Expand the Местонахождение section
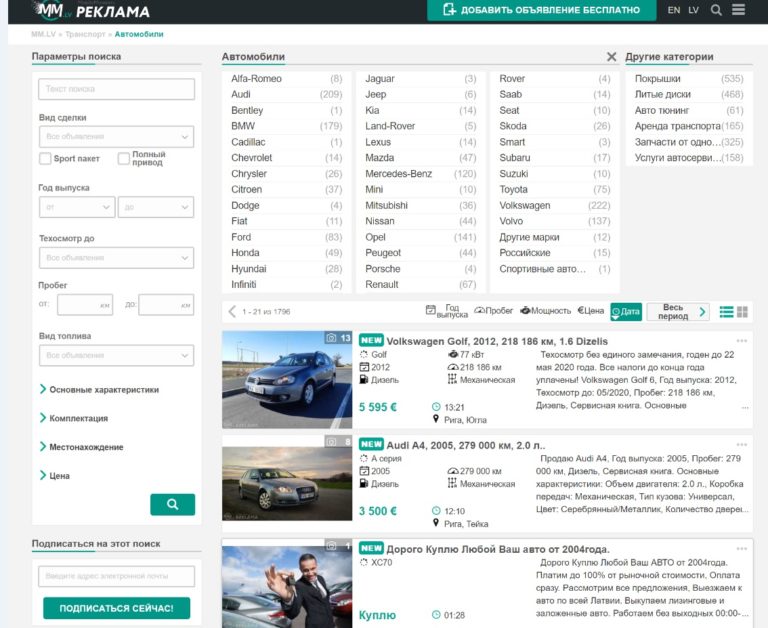The width and height of the screenshot is (768, 628). click(x=81, y=447)
